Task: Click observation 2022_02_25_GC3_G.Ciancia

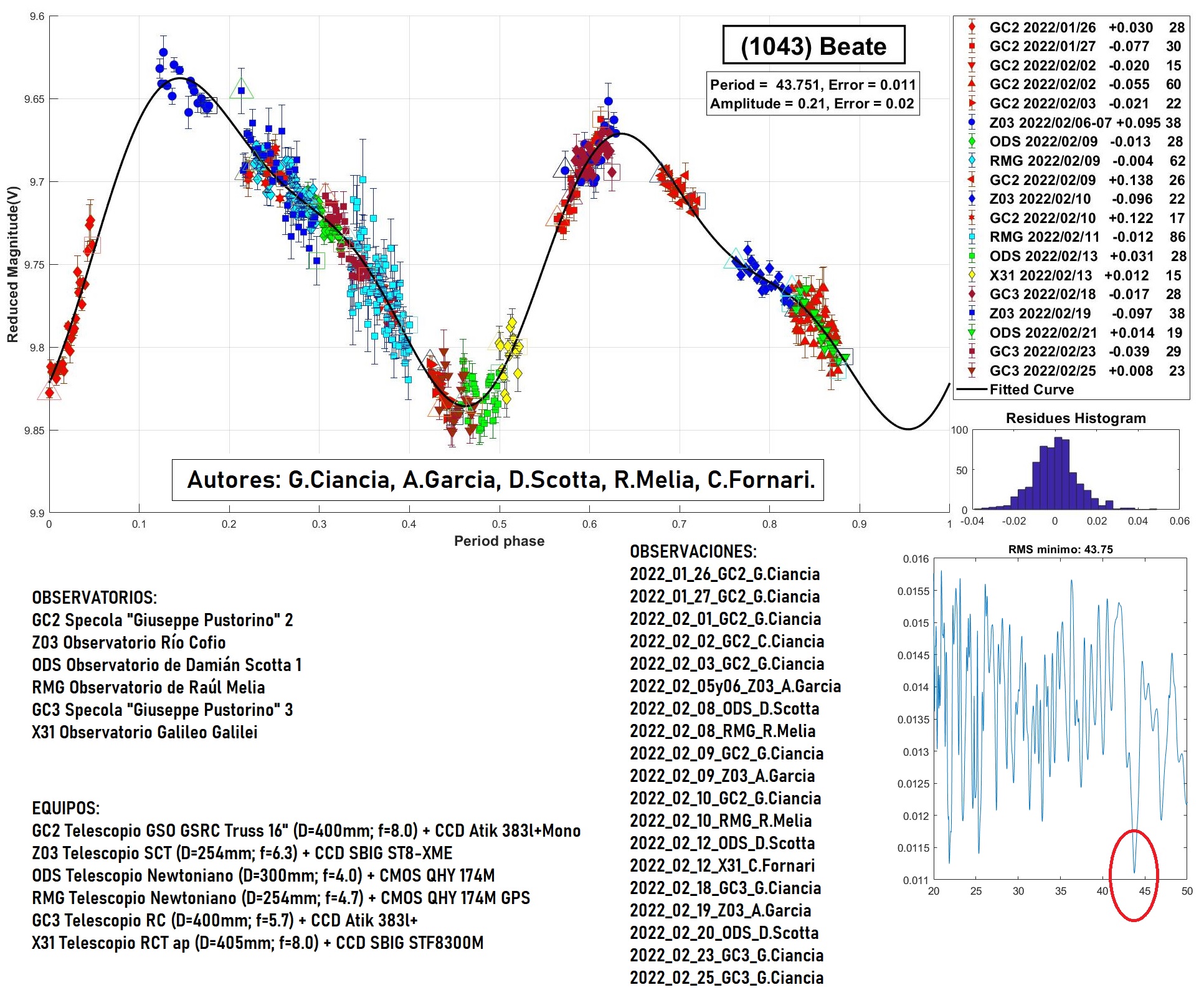Action: [726, 978]
